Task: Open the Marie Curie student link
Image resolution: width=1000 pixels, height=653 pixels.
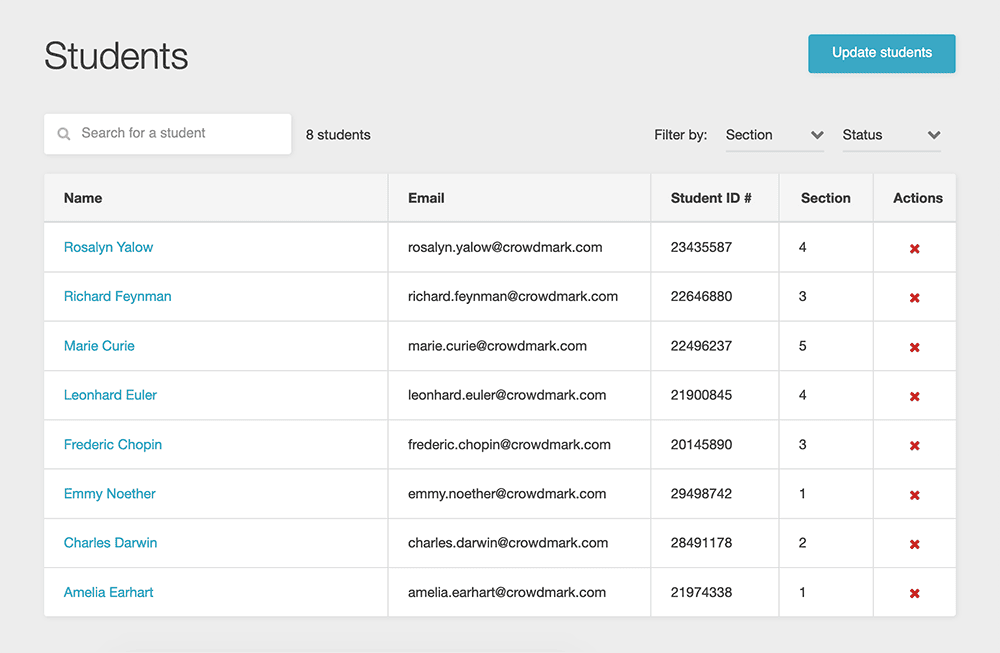Action: coord(99,346)
